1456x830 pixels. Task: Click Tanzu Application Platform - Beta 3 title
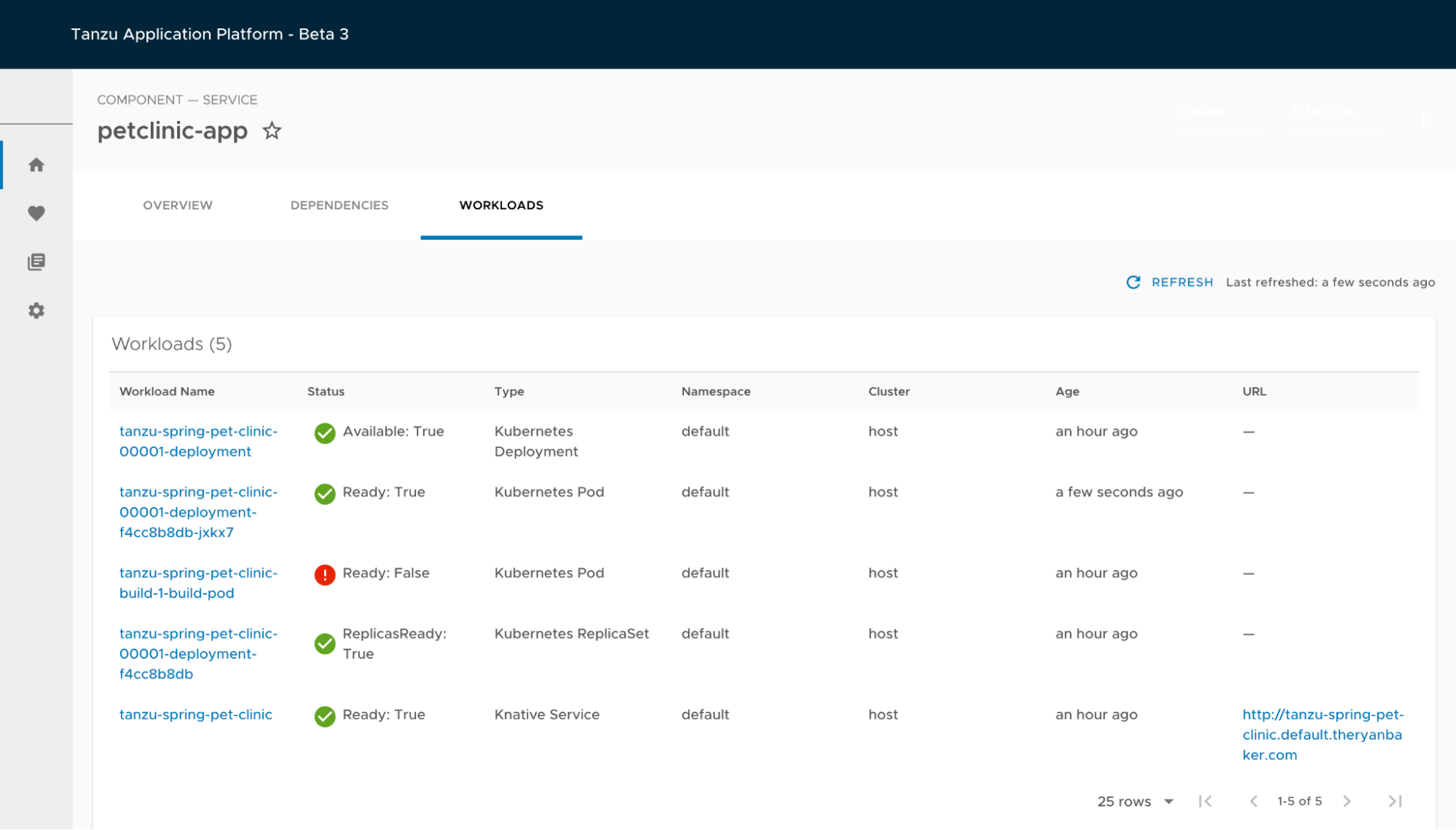pyautogui.click(x=210, y=34)
